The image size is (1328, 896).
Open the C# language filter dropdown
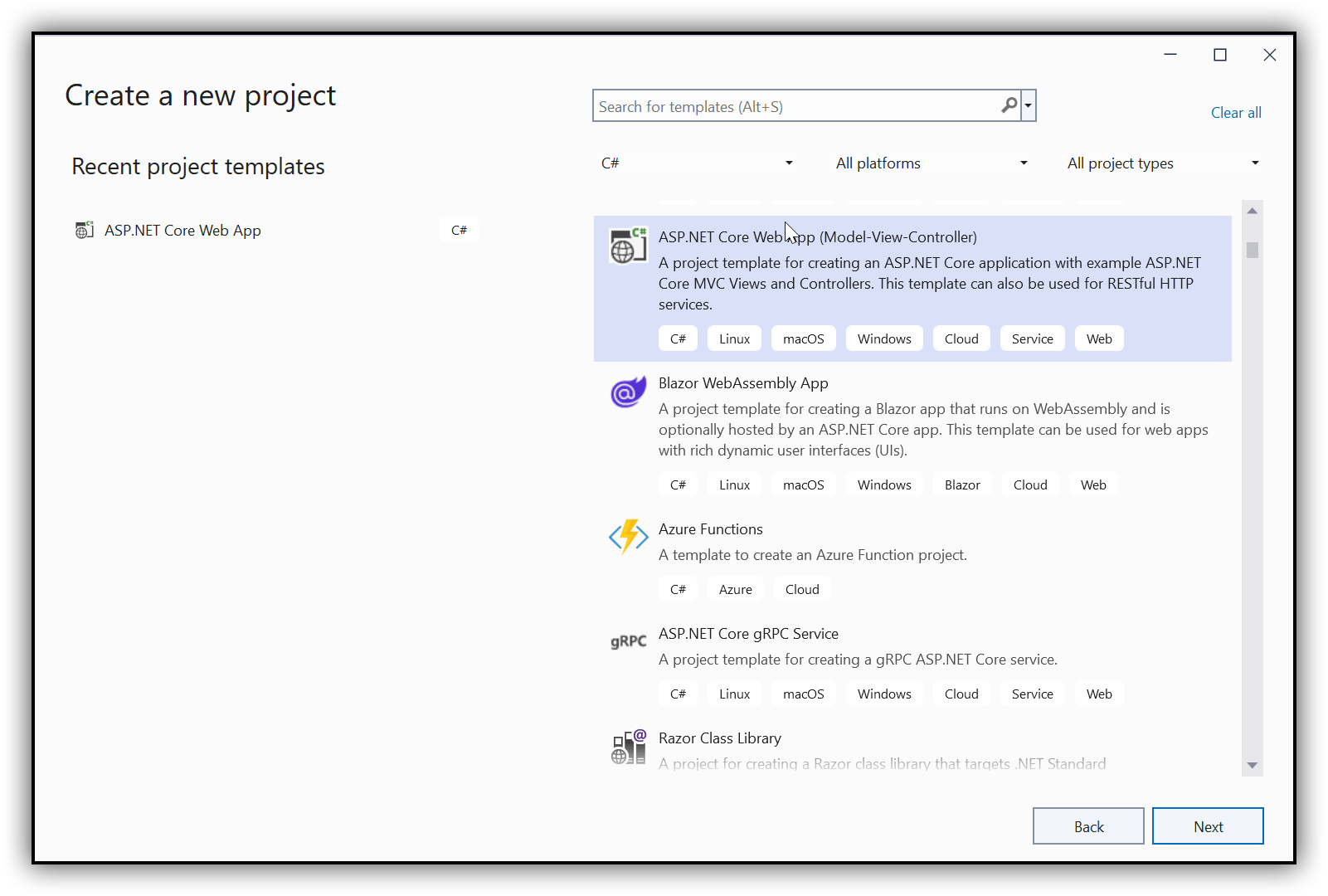697,163
